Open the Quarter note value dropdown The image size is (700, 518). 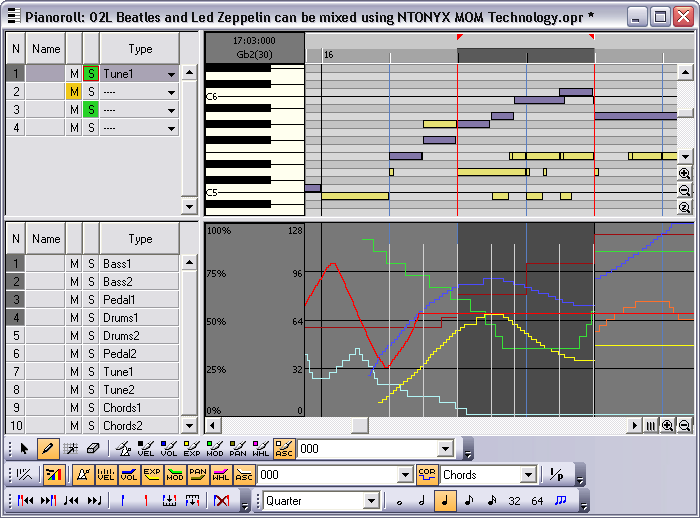pos(371,500)
